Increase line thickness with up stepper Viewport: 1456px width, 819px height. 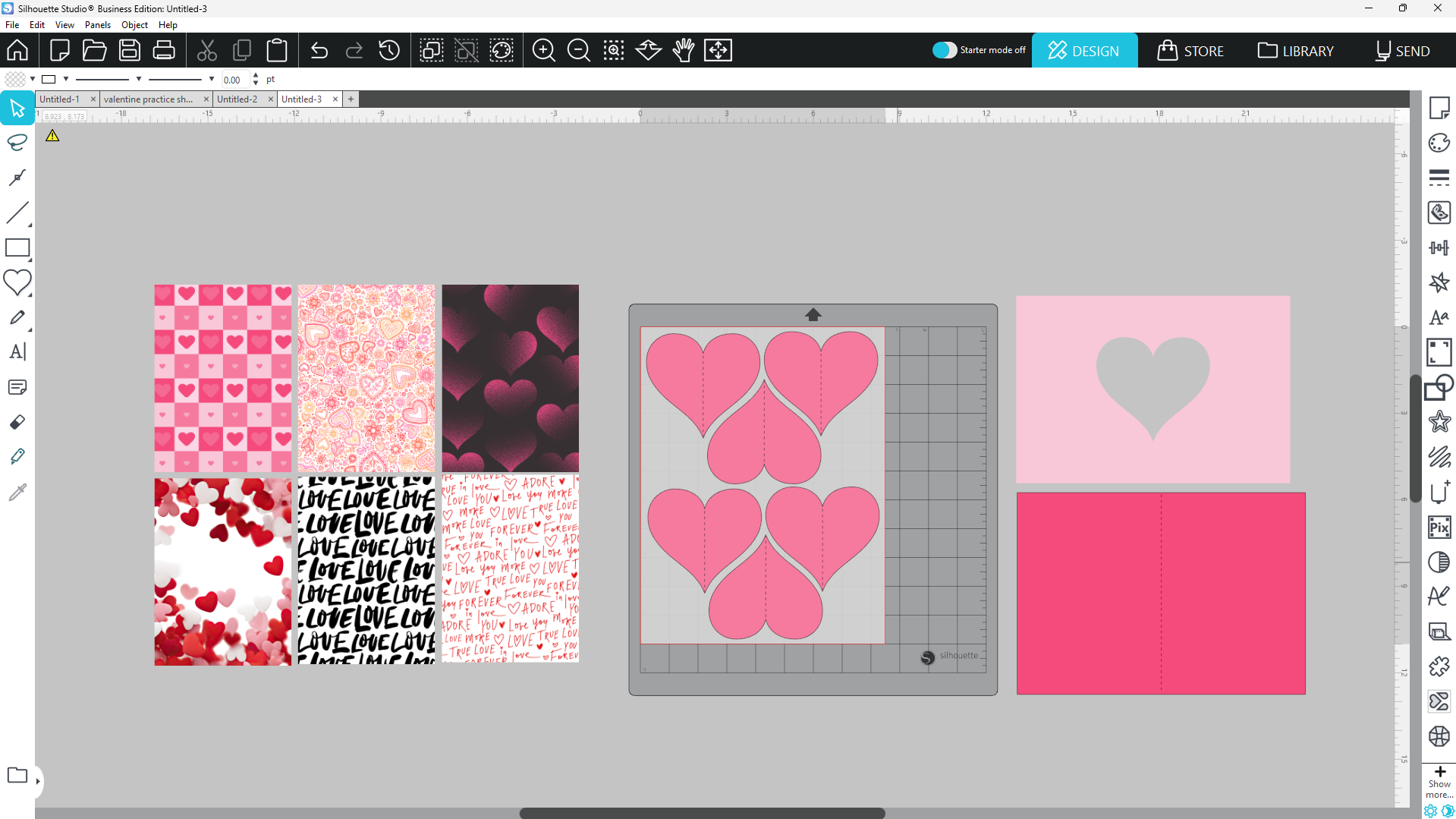pyautogui.click(x=256, y=75)
